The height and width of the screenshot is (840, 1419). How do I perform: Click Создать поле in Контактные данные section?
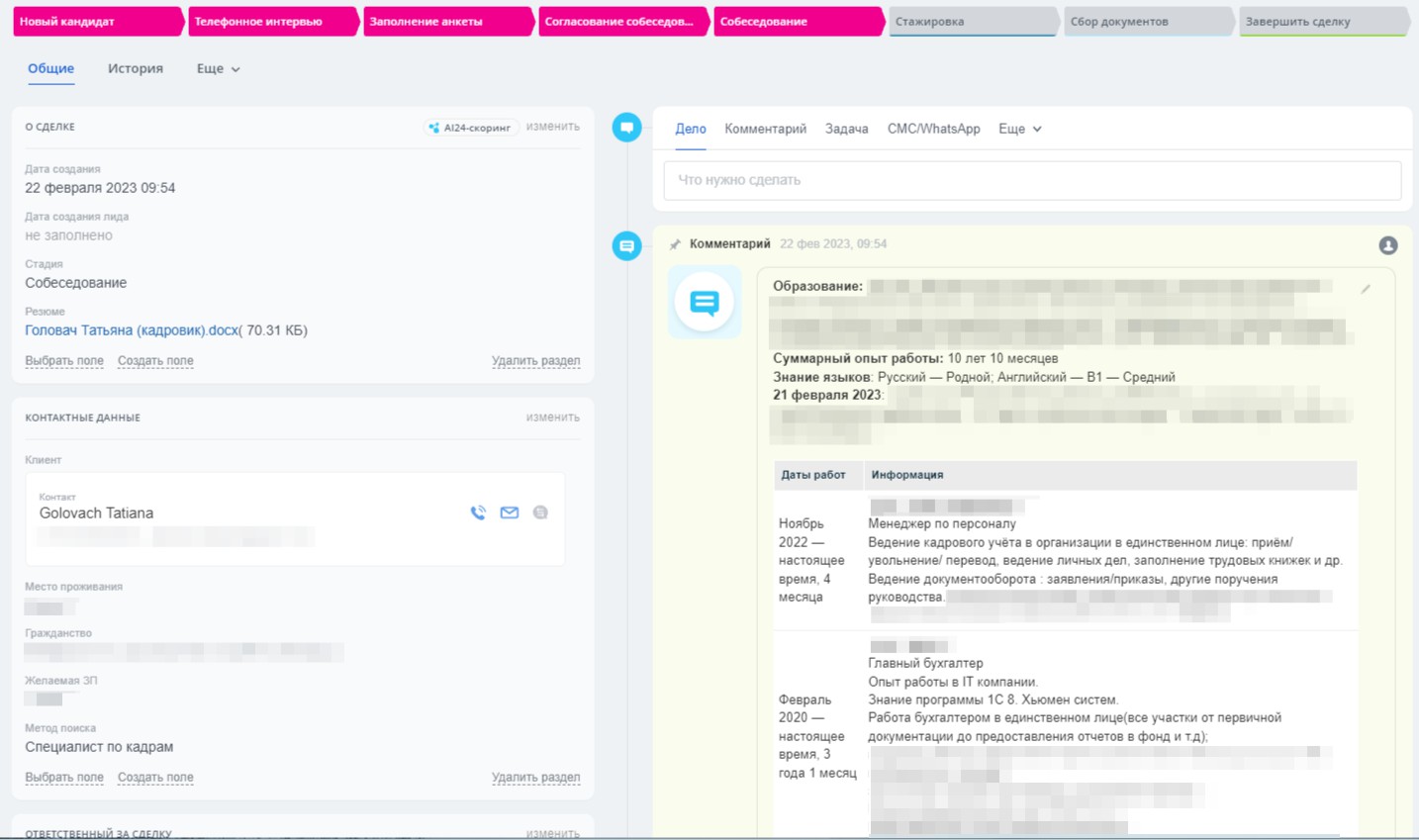coord(155,778)
